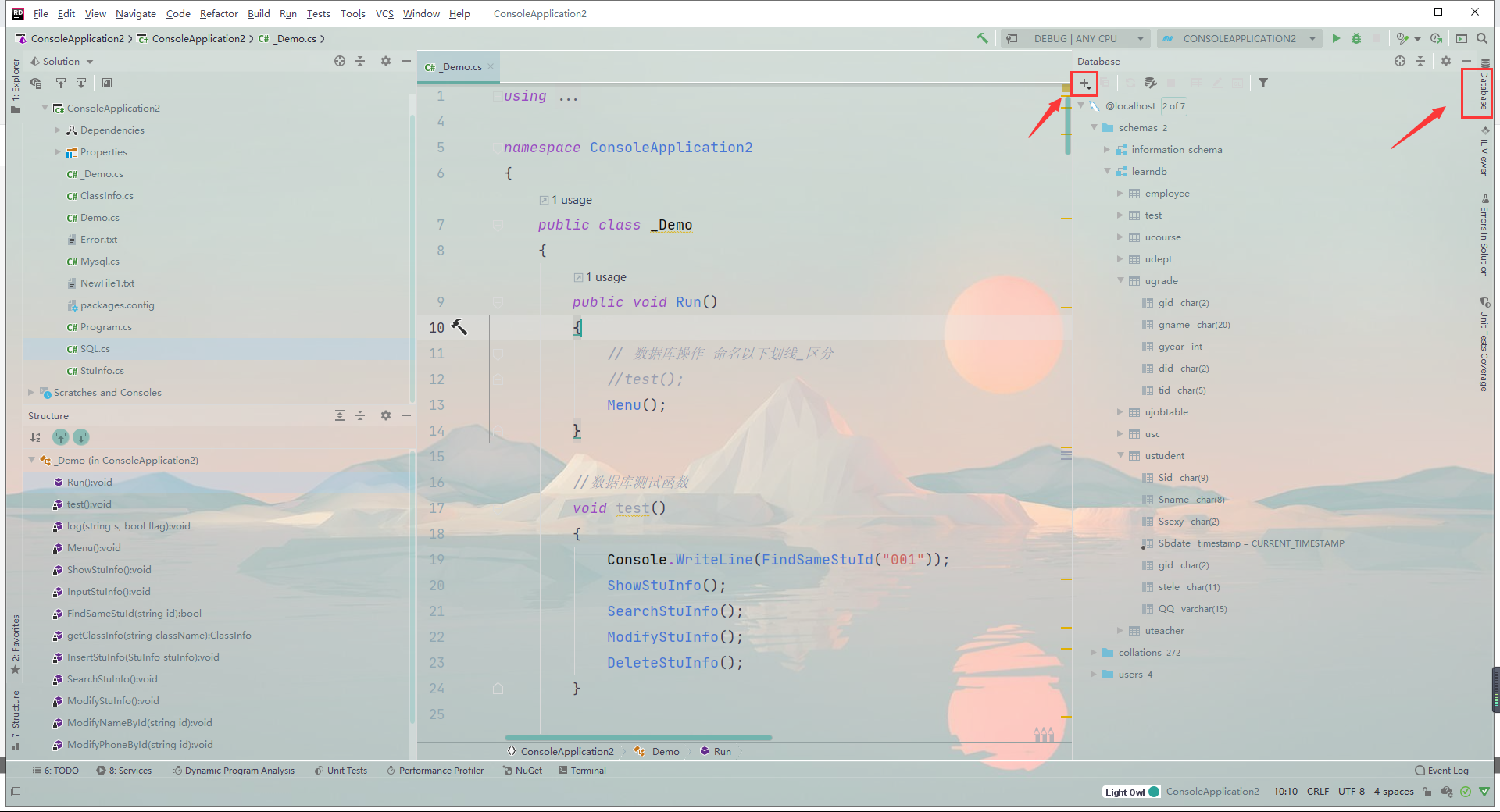Click the filter icon in the Database toolbar

point(1264,82)
